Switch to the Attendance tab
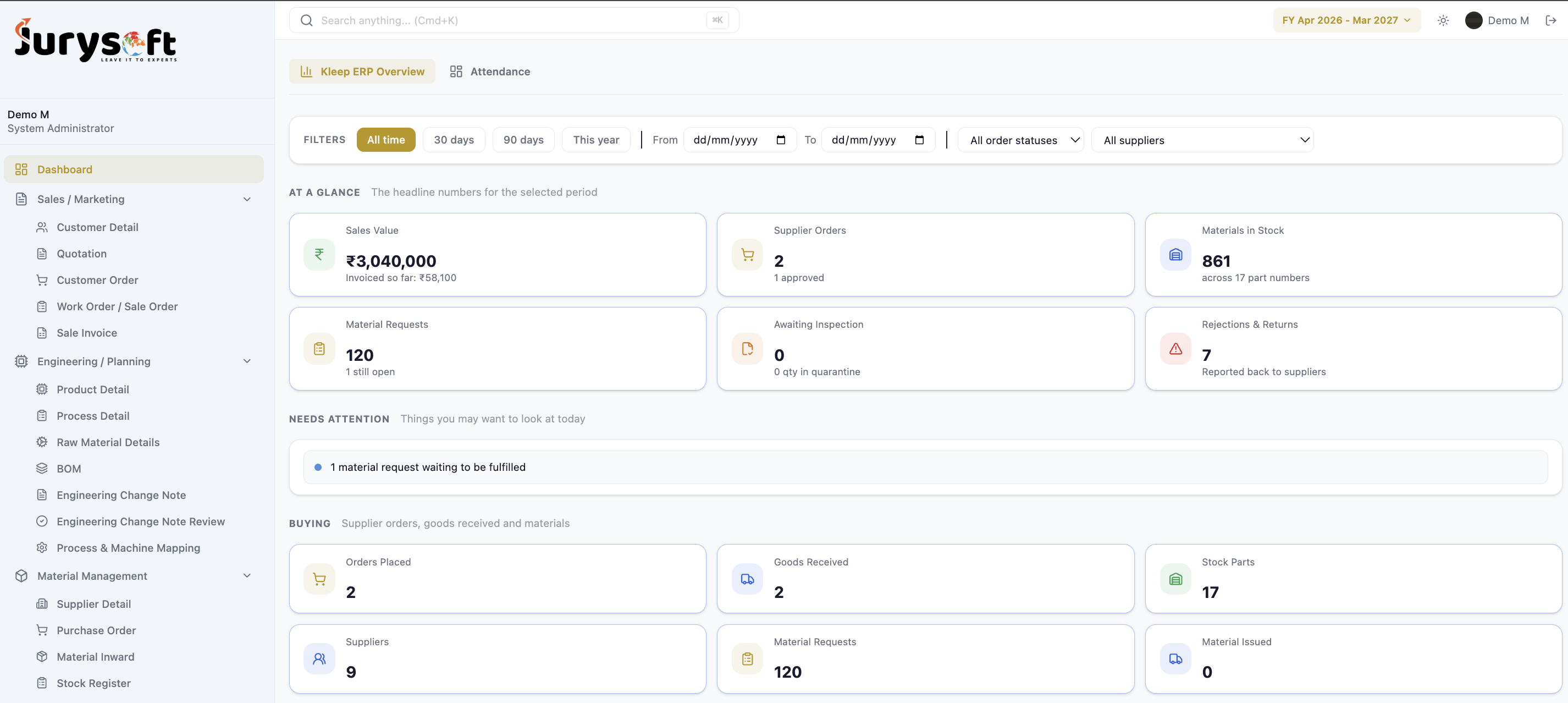The image size is (1568, 703). 489,72
